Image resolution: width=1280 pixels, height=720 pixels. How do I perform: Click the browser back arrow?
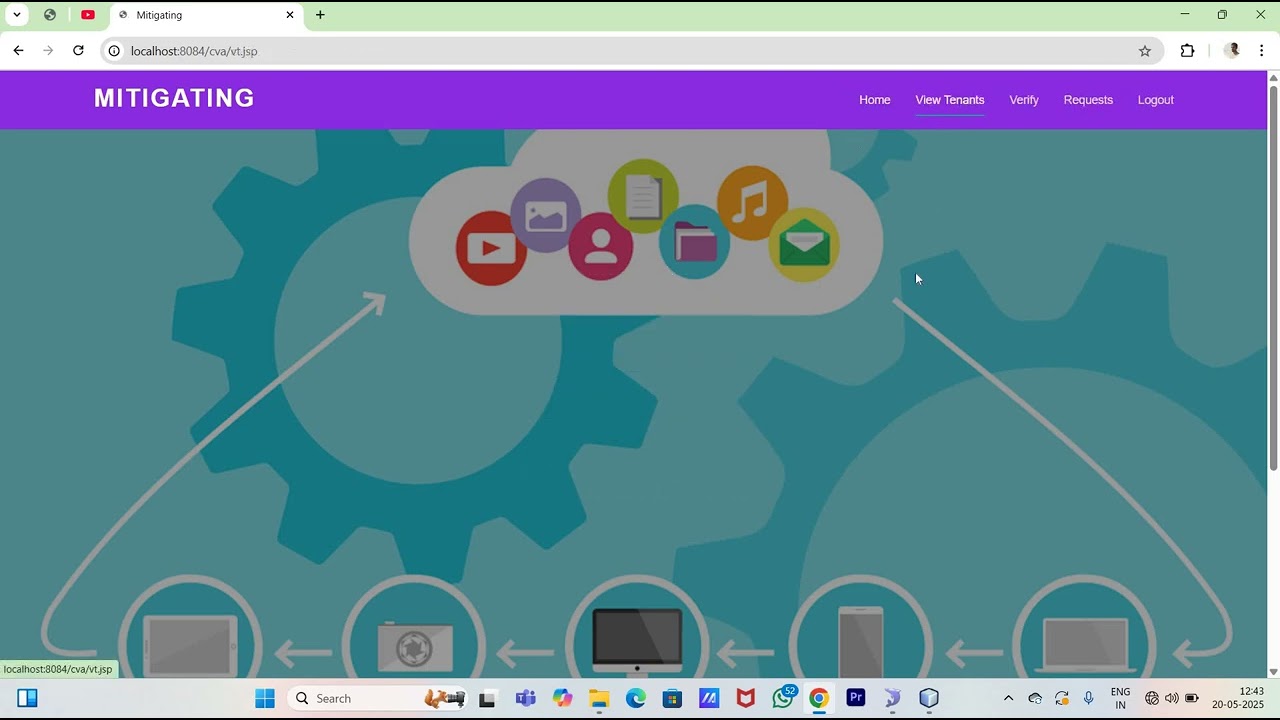tap(18, 51)
